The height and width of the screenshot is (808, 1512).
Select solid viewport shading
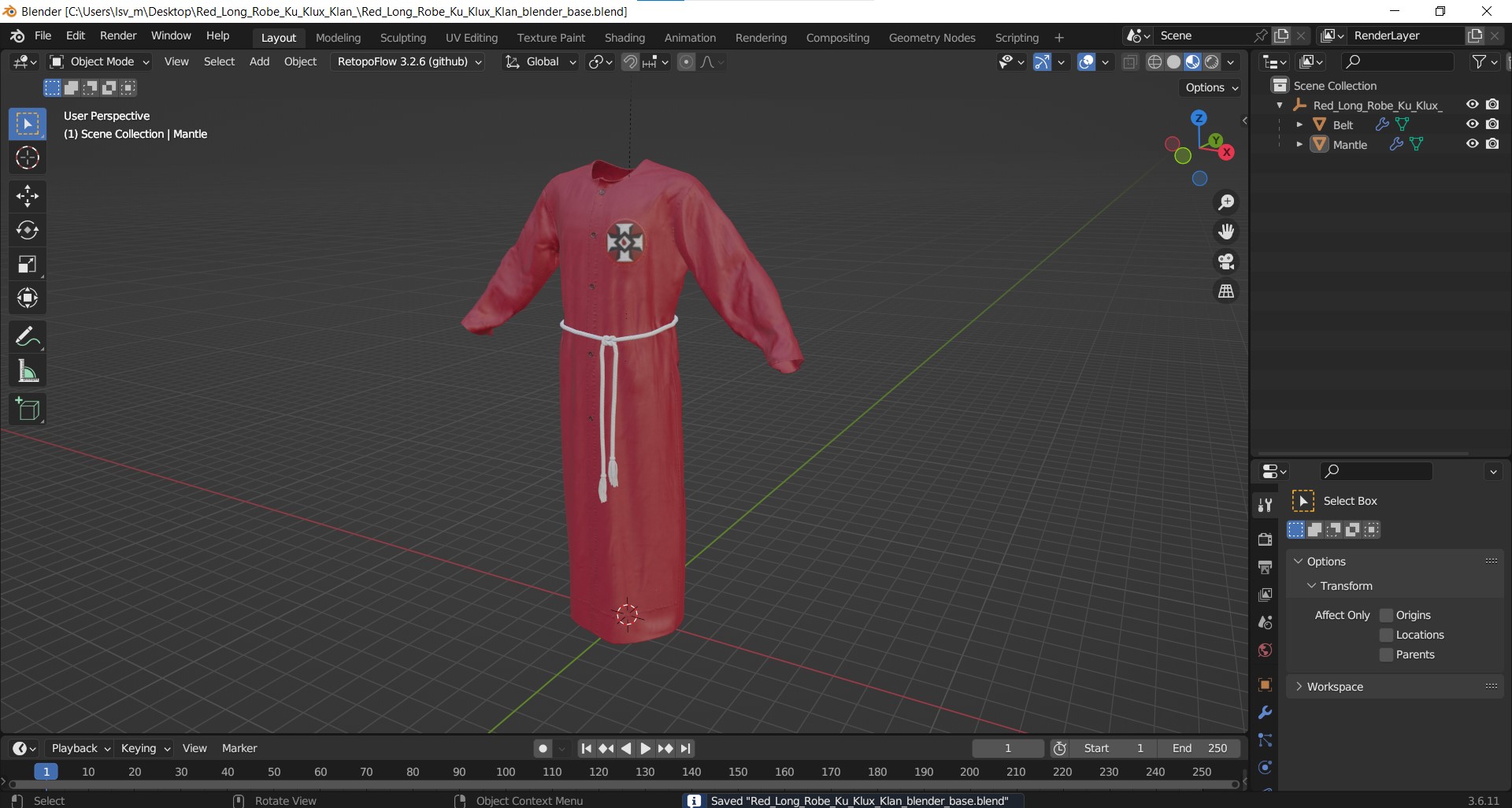(1173, 62)
